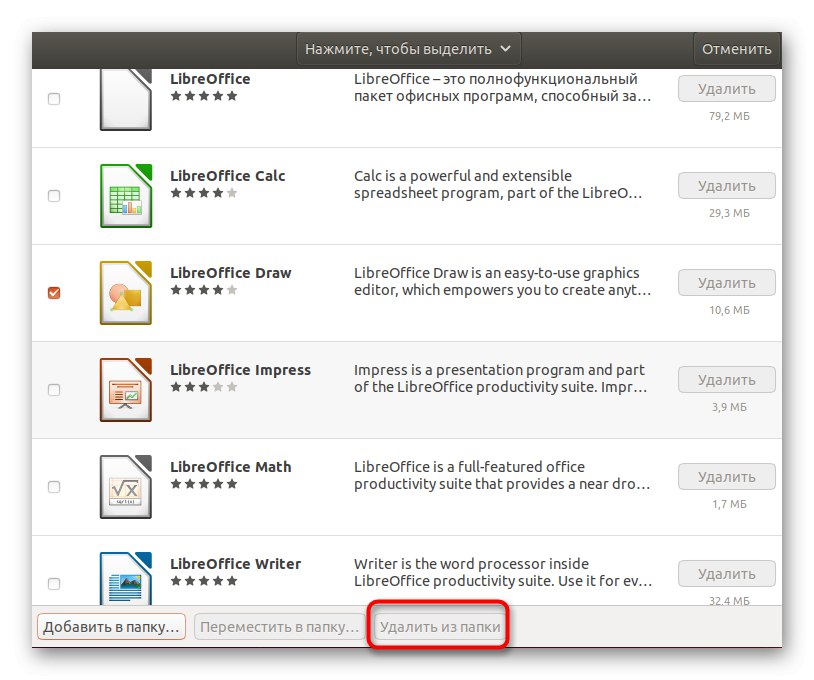The width and height of the screenshot is (814, 680).
Task: Click the star rating under LibreOffice Calc
Action: [x=204, y=193]
